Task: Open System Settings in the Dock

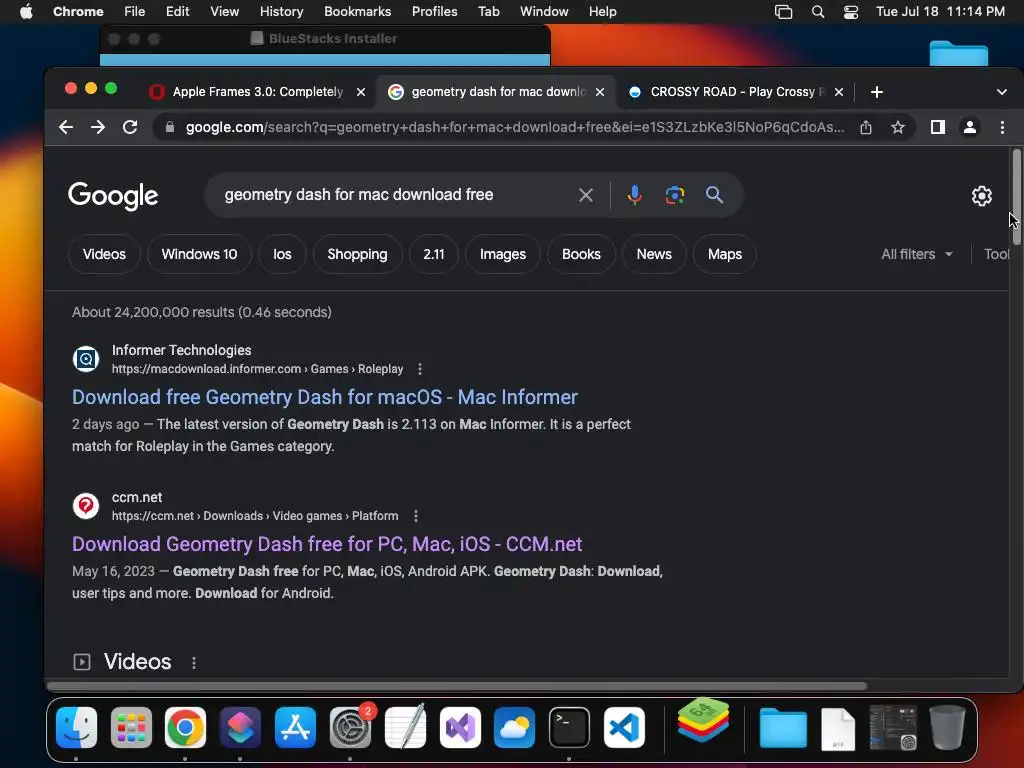Action: point(350,728)
